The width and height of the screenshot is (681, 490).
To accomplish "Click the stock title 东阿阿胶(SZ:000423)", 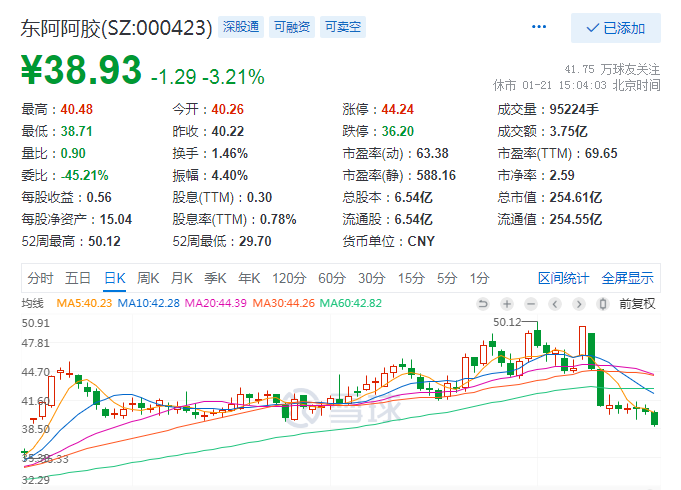I will pyautogui.click(x=116, y=28).
